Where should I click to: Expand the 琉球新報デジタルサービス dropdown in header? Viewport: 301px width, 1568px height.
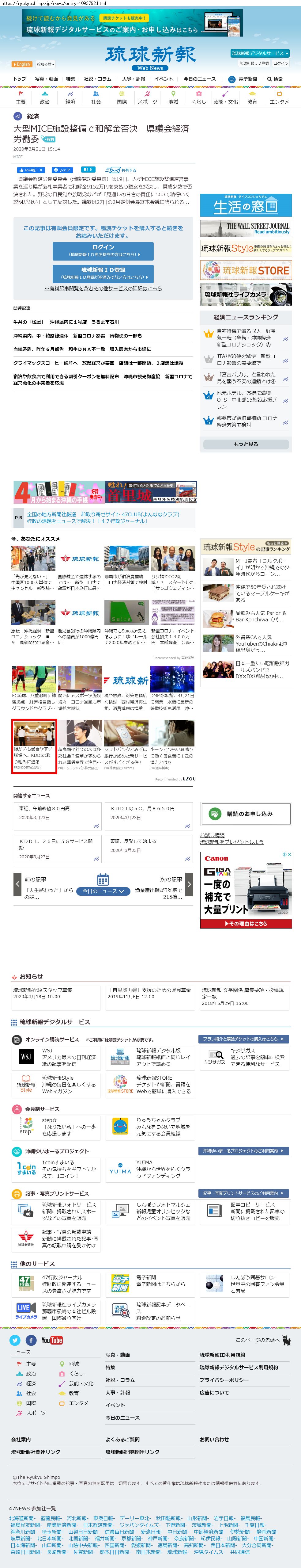[260, 54]
